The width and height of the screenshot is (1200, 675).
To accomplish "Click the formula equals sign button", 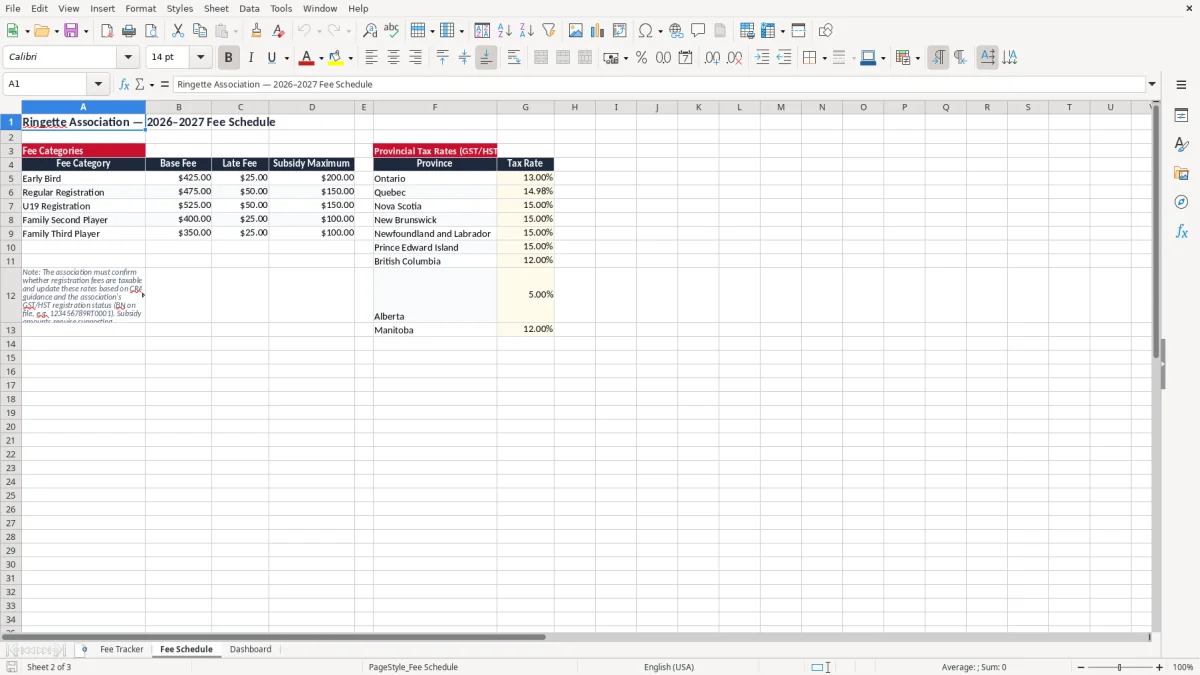I will pyautogui.click(x=165, y=85).
